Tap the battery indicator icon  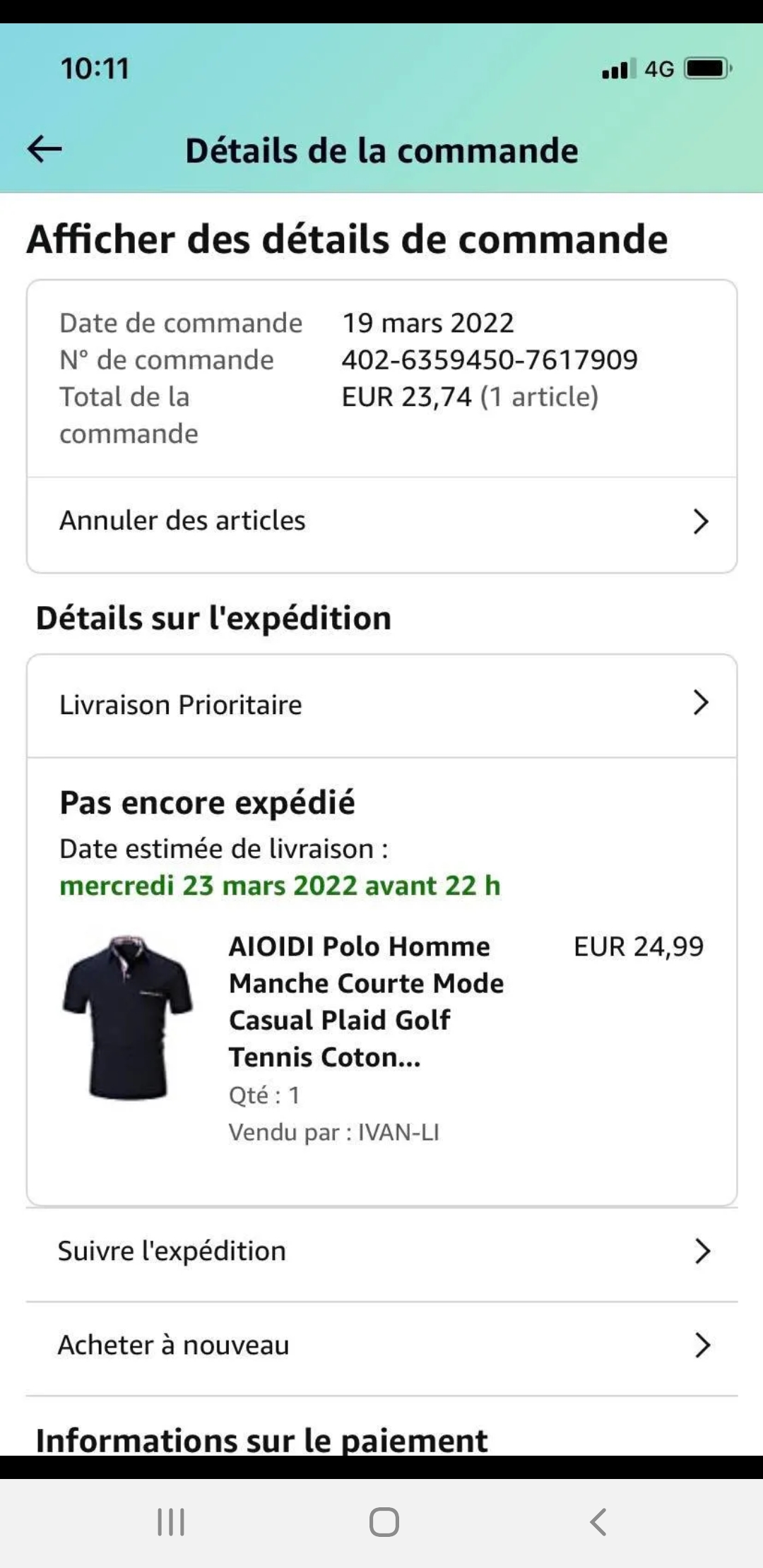[x=707, y=69]
